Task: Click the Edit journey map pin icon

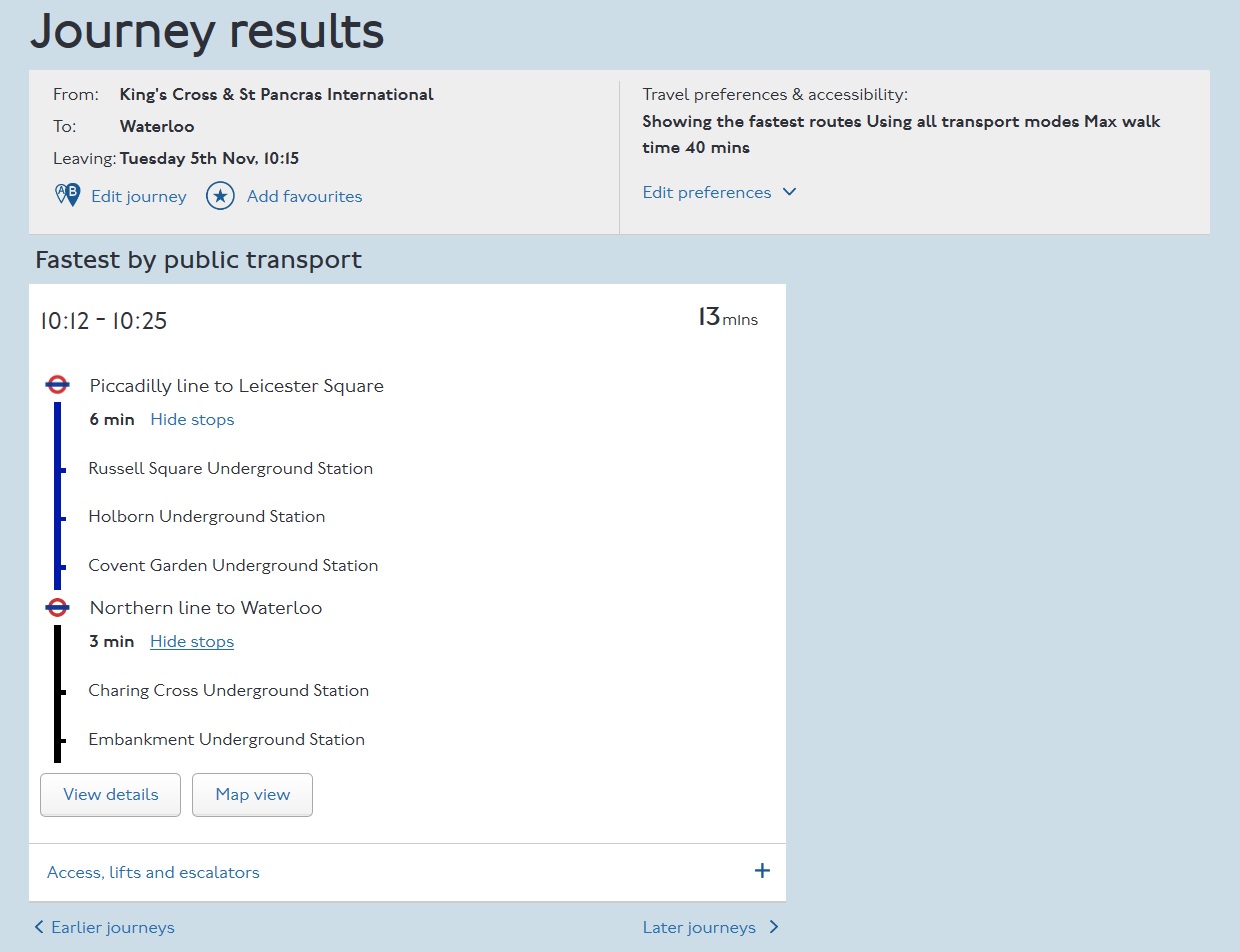Action: point(67,195)
